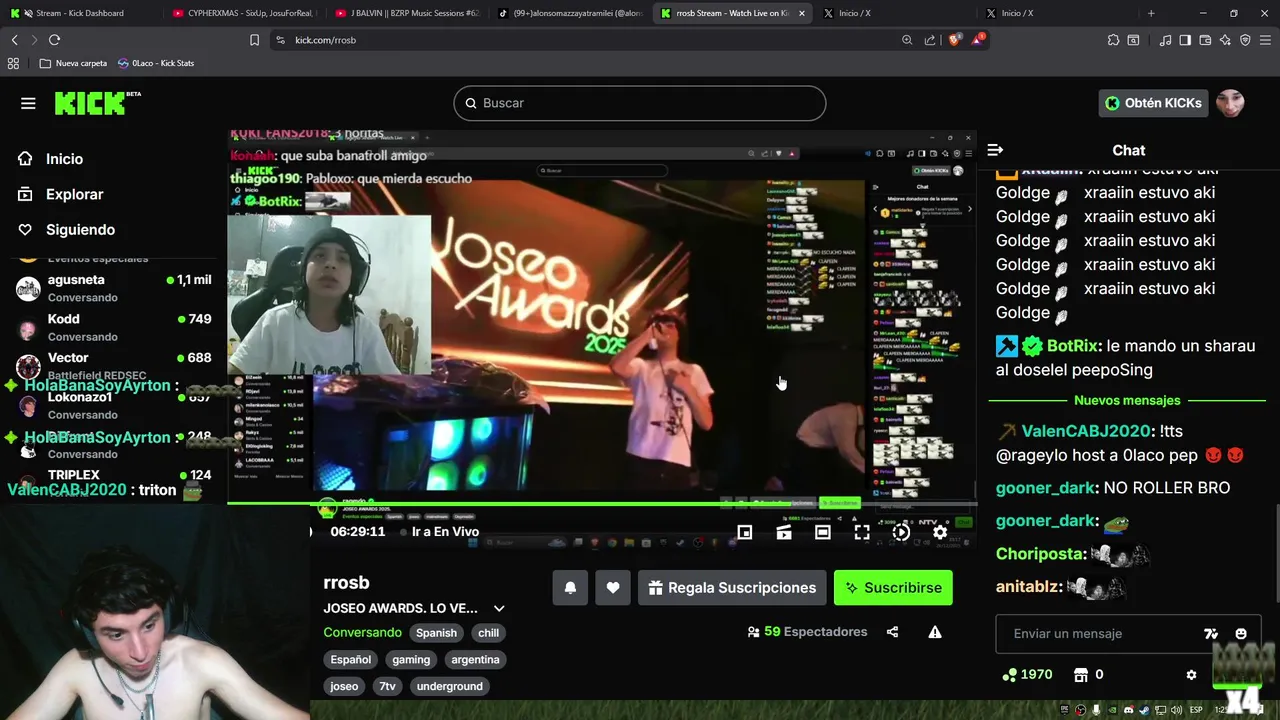Click the argentina tag
Screen dimensions: 1280x720
(x=475, y=660)
